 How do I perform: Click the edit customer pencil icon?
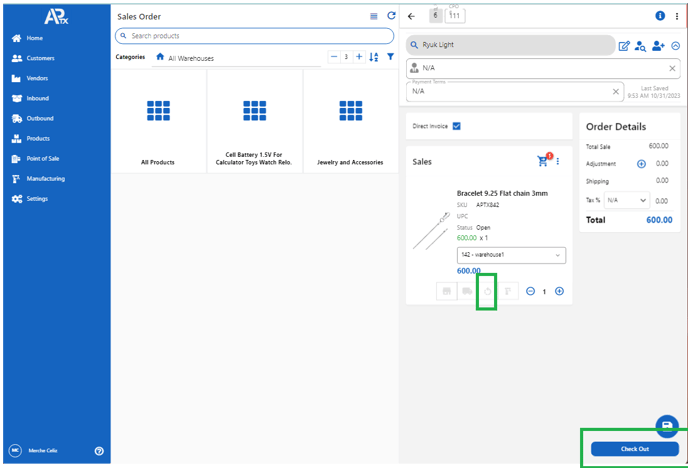(x=625, y=46)
